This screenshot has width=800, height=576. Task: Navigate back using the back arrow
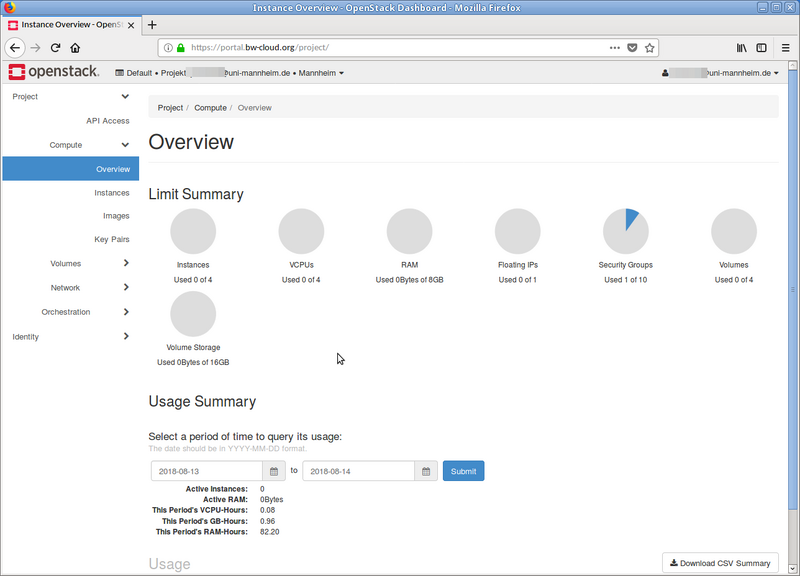coord(15,46)
